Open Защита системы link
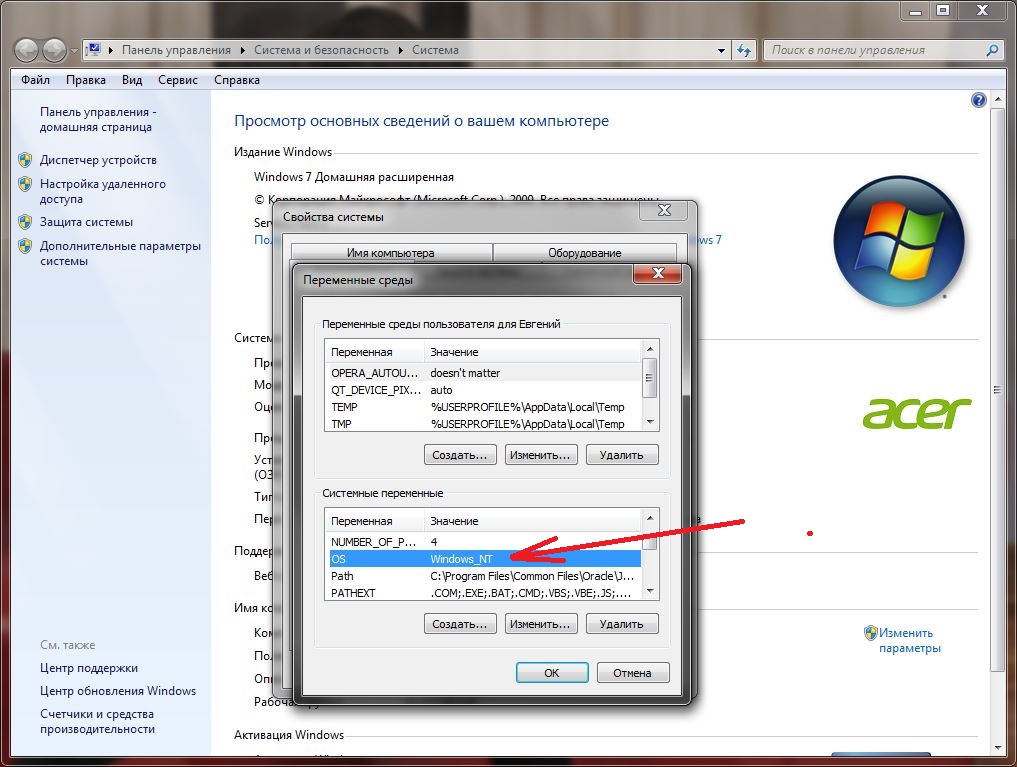This screenshot has height=767, width=1017. 86,222
